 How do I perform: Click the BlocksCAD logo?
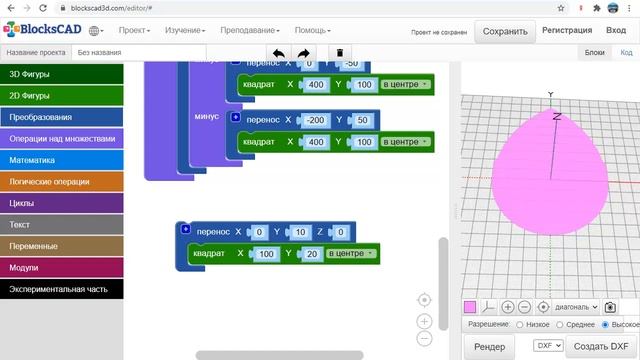pyautogui.click(x=42, y=29)
